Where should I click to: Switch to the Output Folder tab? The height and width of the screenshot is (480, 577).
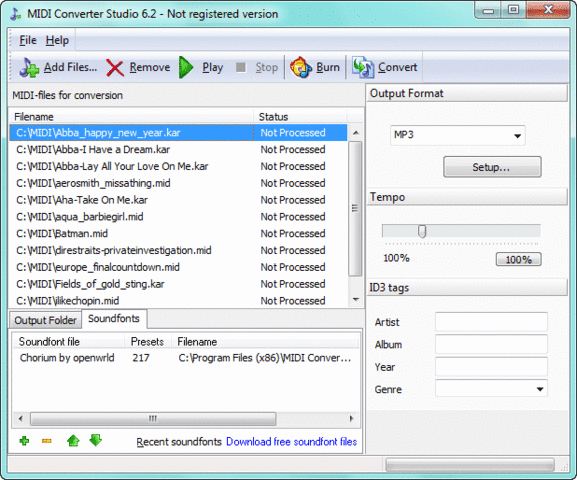[45, 320]
